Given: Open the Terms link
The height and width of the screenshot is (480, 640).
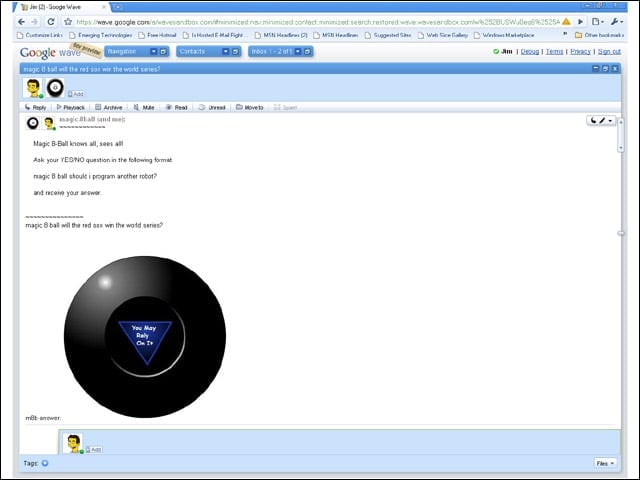Looking at the screenshot, I should pos(554,51).
